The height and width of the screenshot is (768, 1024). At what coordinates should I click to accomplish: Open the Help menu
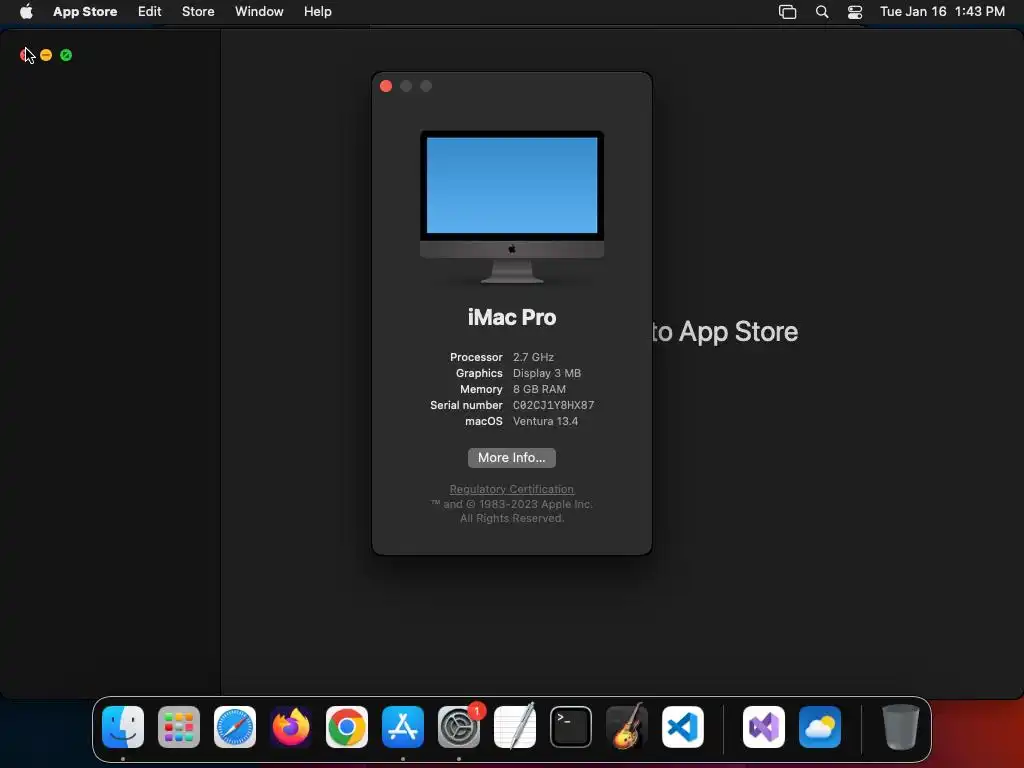pyautogui.click(x=317, y=11)
